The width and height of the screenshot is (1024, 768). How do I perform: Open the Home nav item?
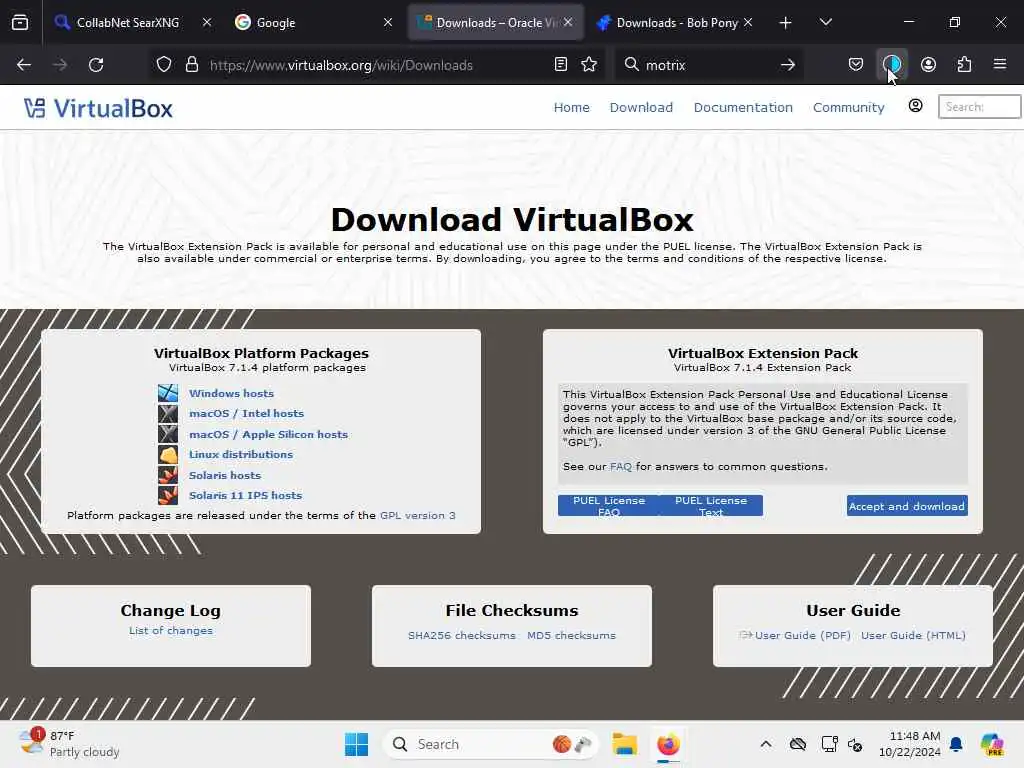(571, 107)
